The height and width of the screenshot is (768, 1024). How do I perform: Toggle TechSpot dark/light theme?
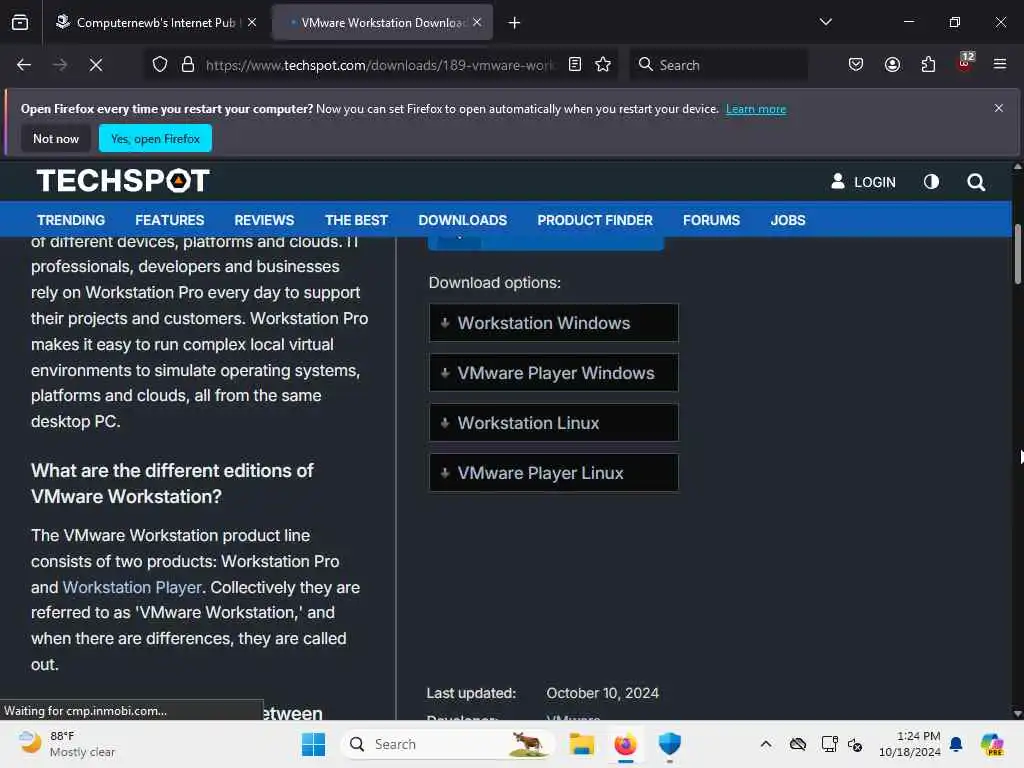coord(931,182)
